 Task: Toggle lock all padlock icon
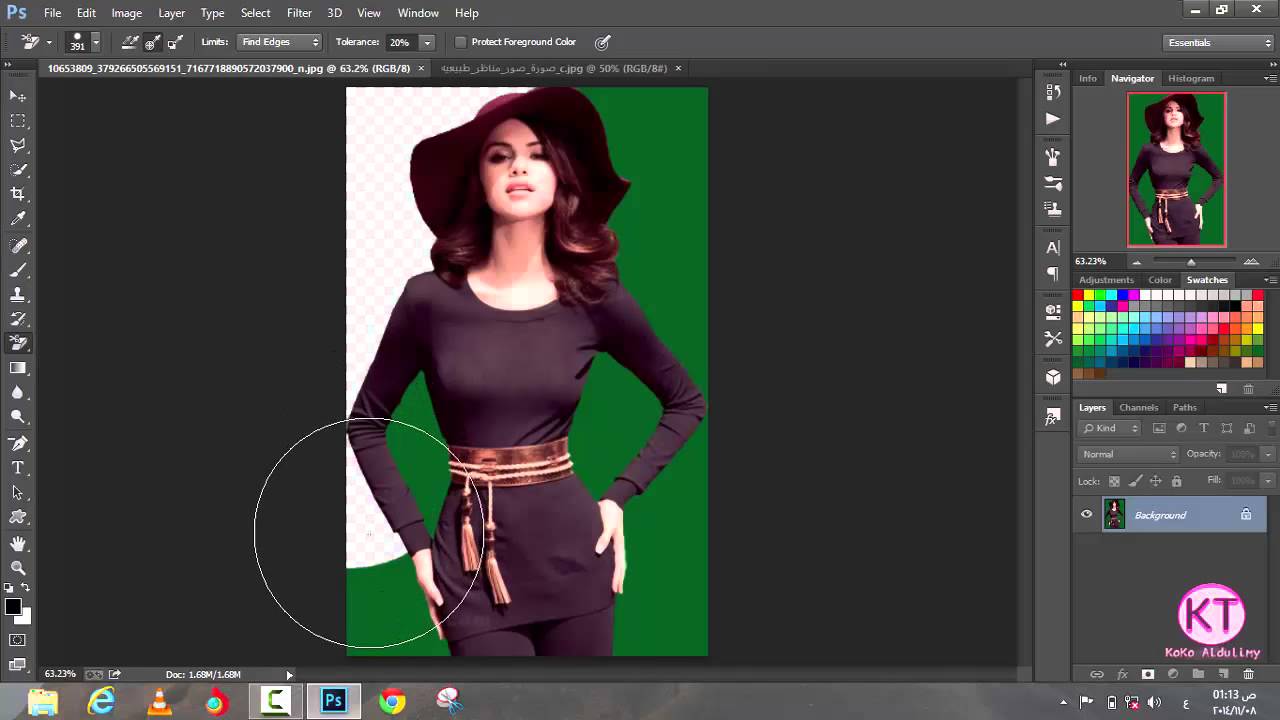tap(1176, 481)
